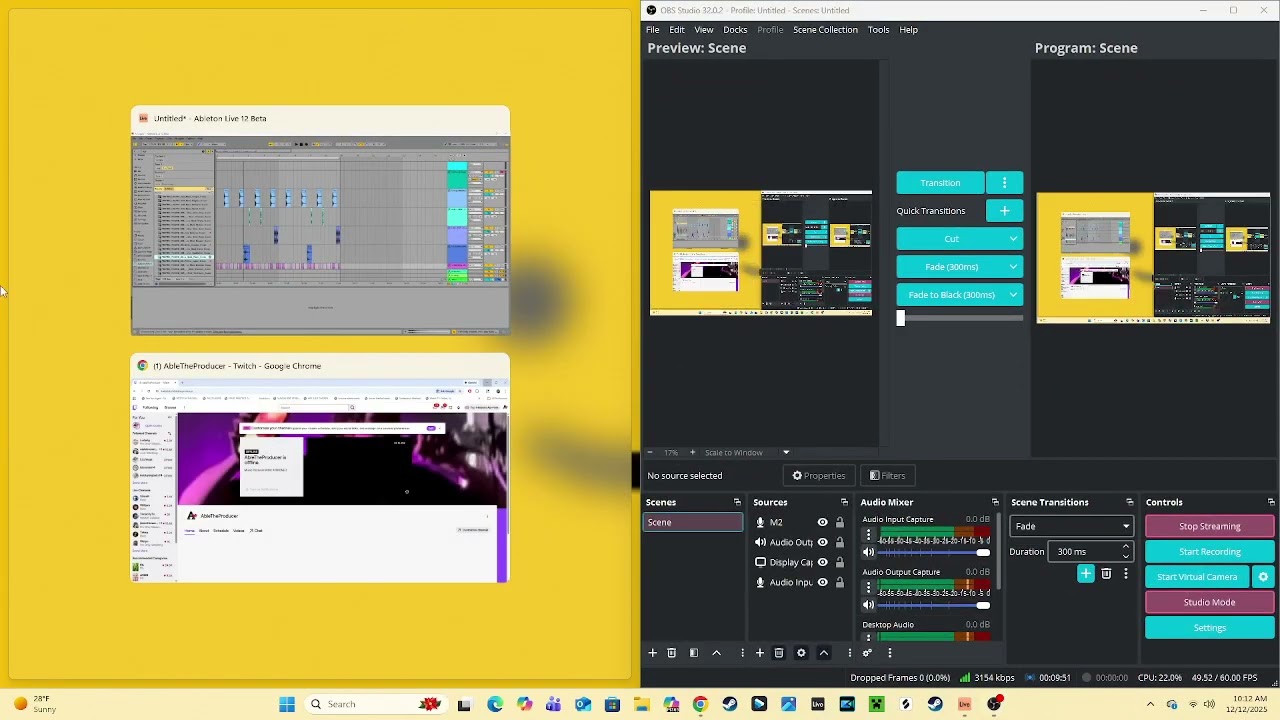Hide the Audio Input source
The width and height of the screenshot is (1280, 720).
tap(823, 583)
